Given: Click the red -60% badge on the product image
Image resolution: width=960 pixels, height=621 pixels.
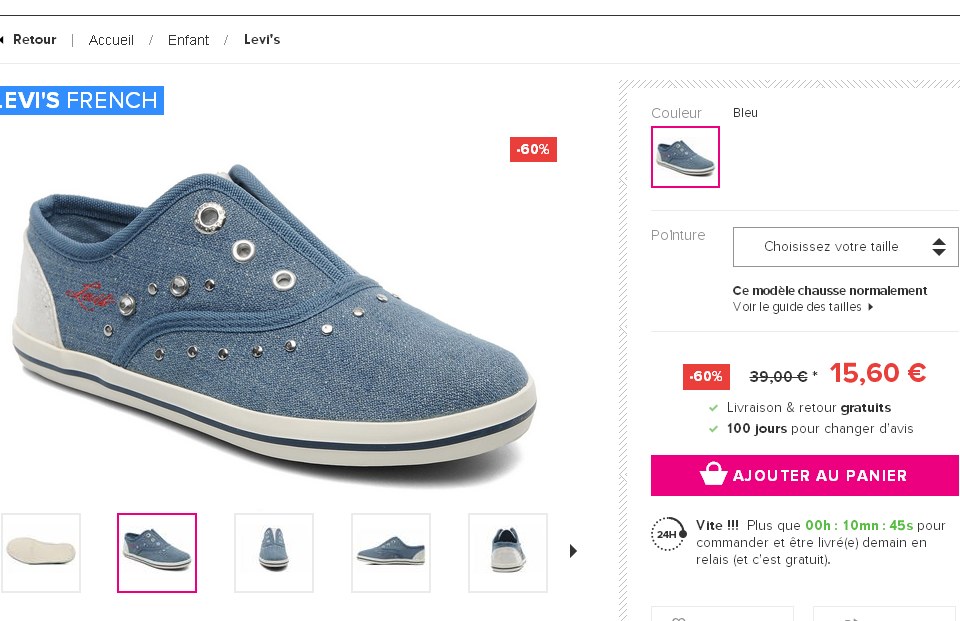Looking at the screenshot, I should tap(533, 149).
